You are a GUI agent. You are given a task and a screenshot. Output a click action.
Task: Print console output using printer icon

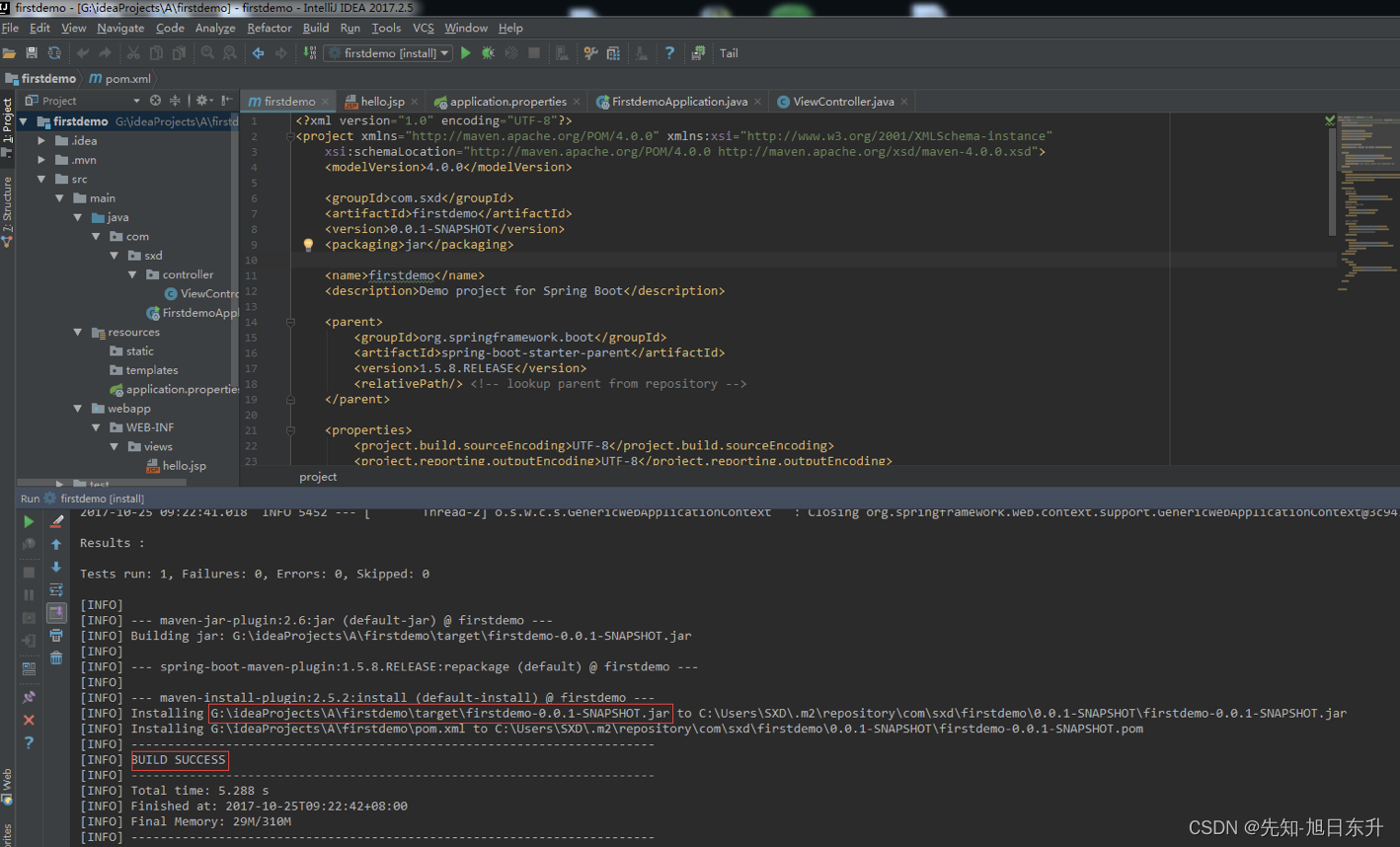tap(56, 636)
